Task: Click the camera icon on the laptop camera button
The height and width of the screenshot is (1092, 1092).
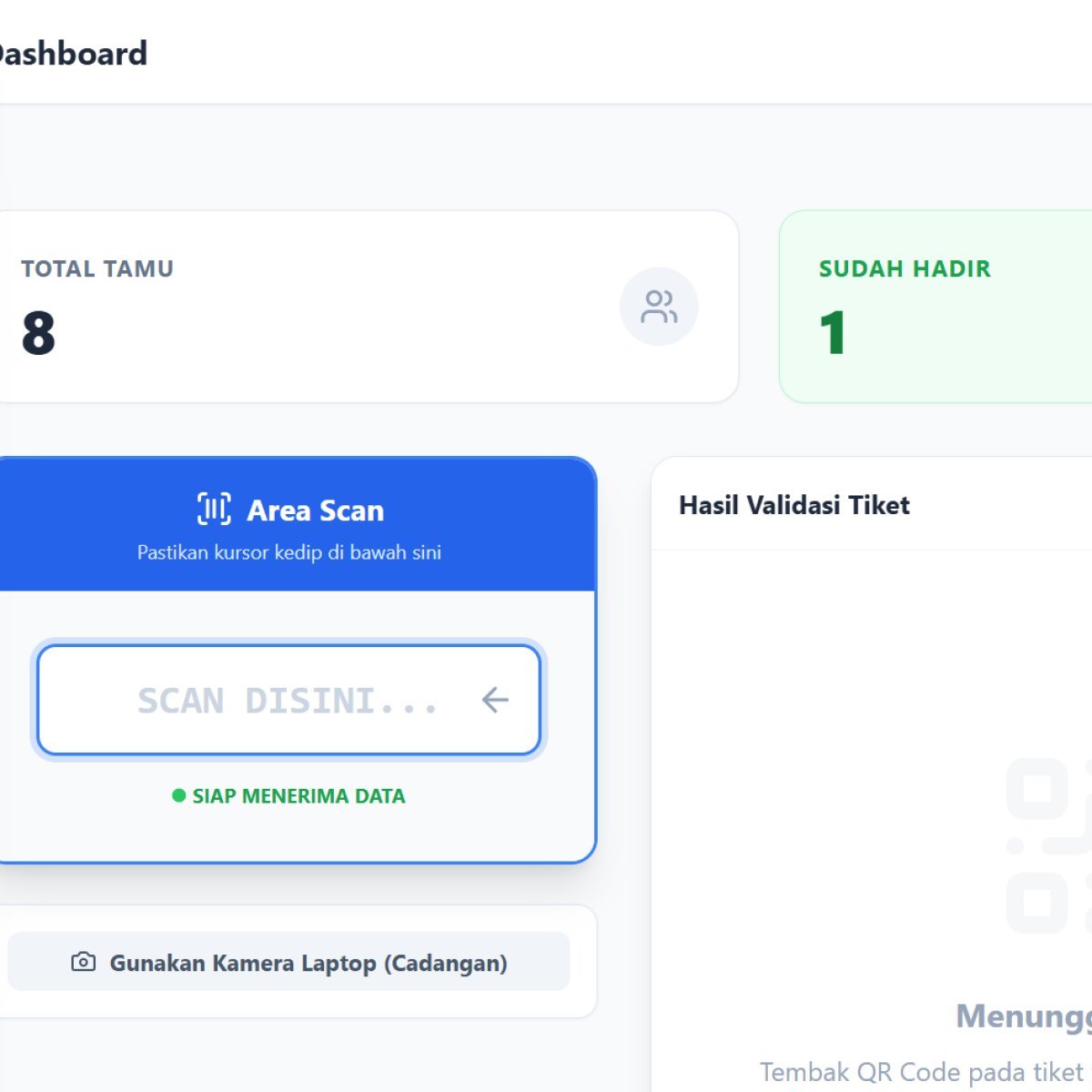Action: (x=84, y=962)
